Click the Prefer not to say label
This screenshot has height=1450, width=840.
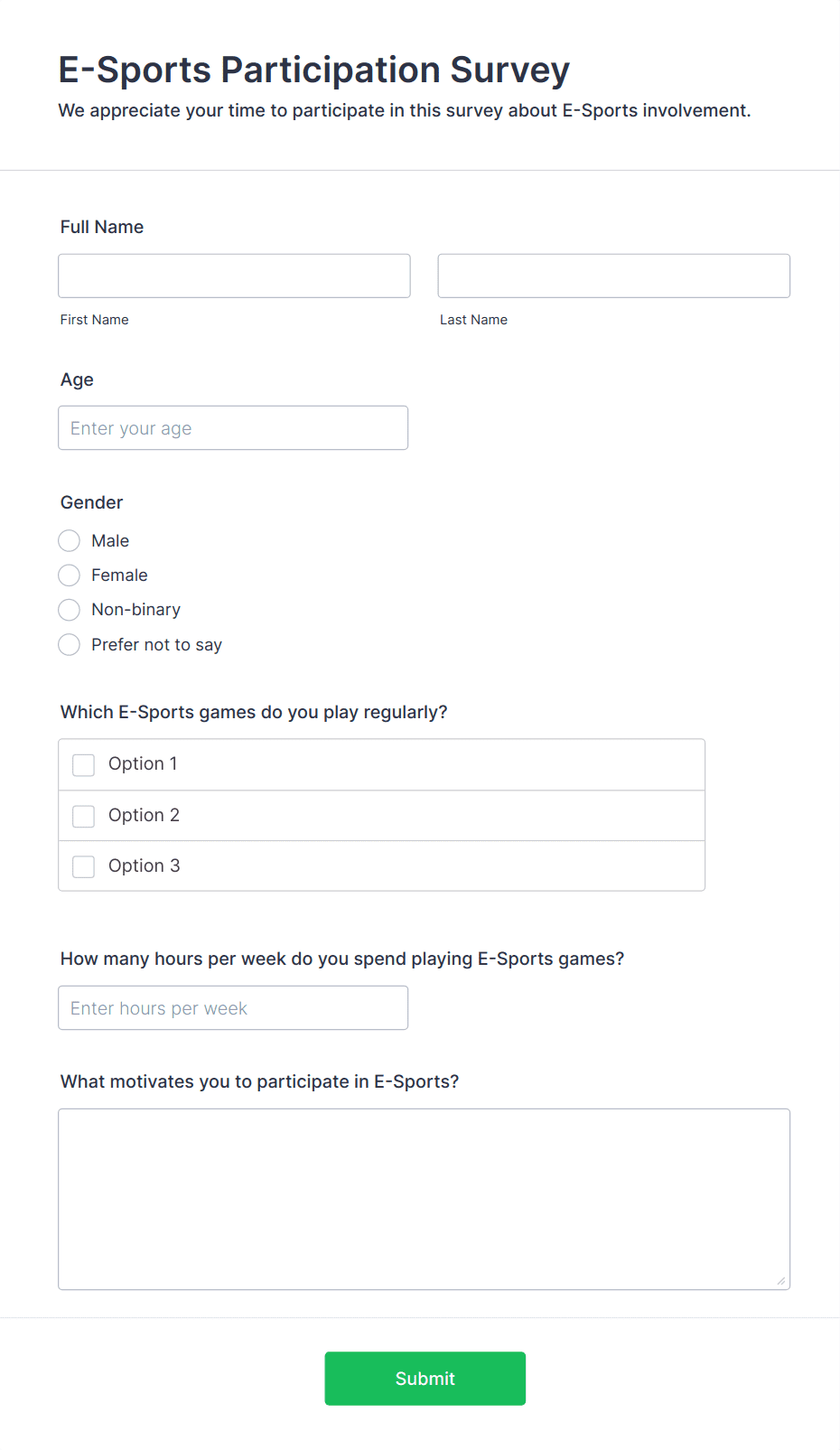point(156,645)
